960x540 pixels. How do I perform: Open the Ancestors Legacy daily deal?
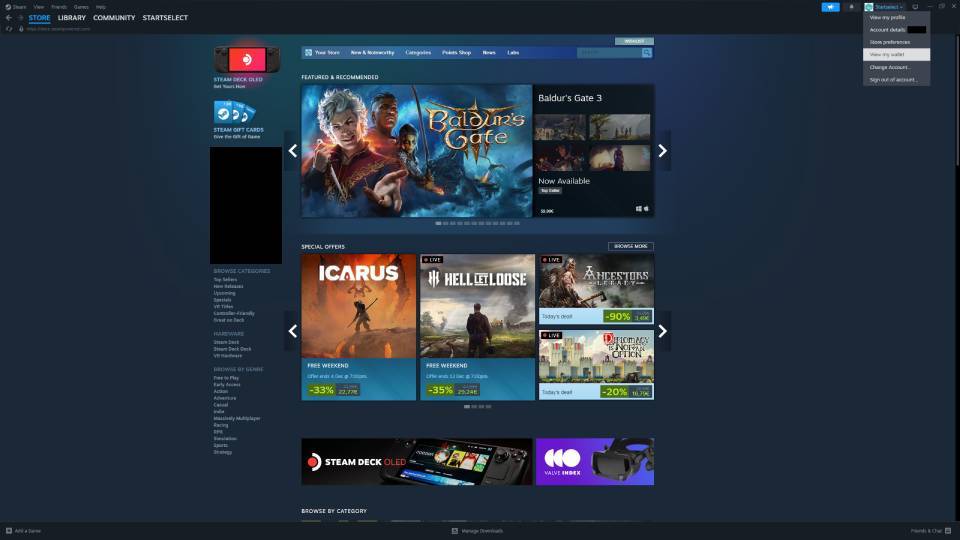[x=596, y=289]
